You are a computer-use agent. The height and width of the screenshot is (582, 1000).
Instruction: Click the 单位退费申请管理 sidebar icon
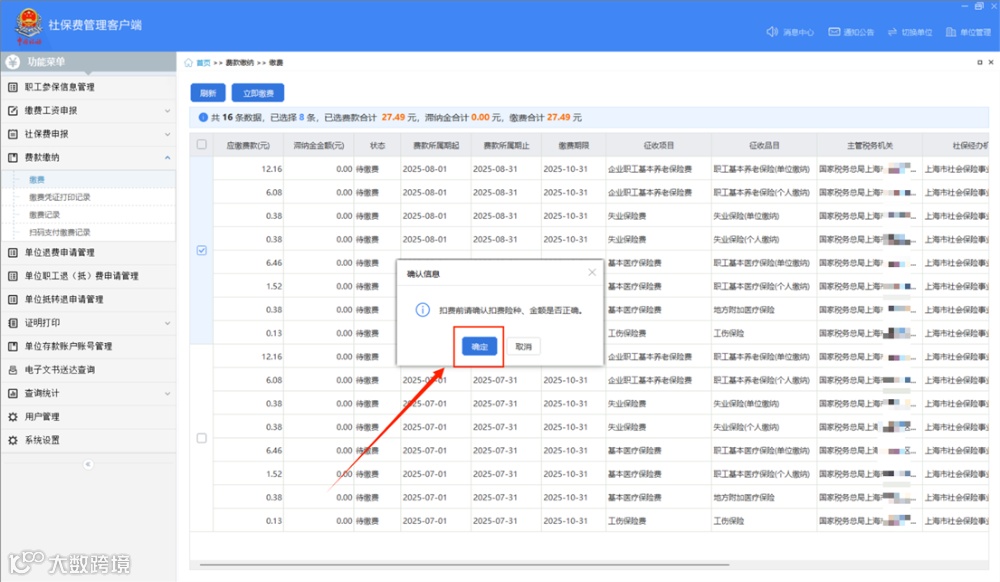coord(13,252)
